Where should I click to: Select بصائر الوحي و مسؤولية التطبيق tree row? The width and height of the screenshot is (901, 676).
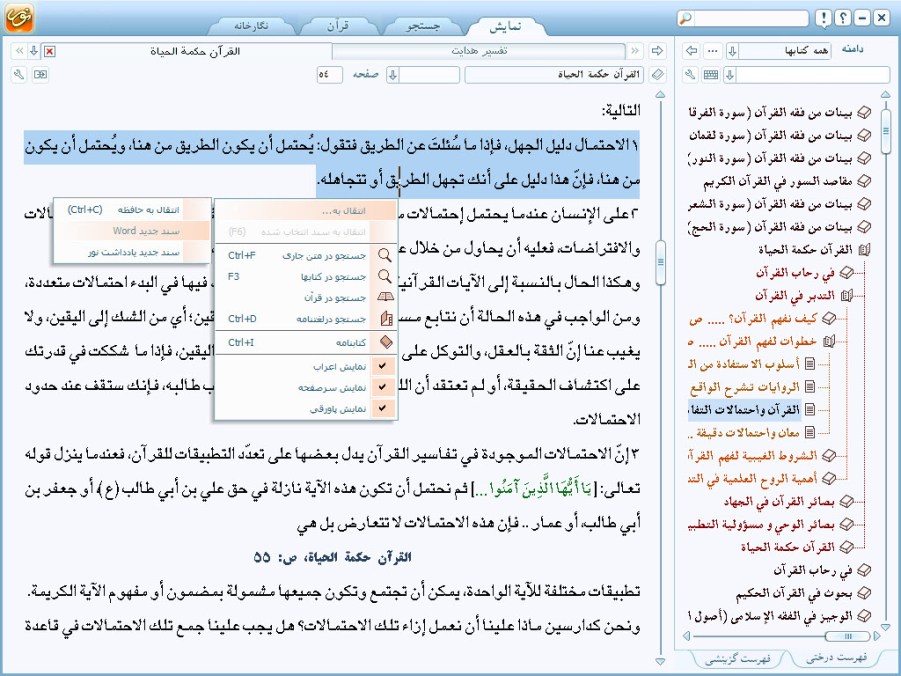[x=761, y=525]
